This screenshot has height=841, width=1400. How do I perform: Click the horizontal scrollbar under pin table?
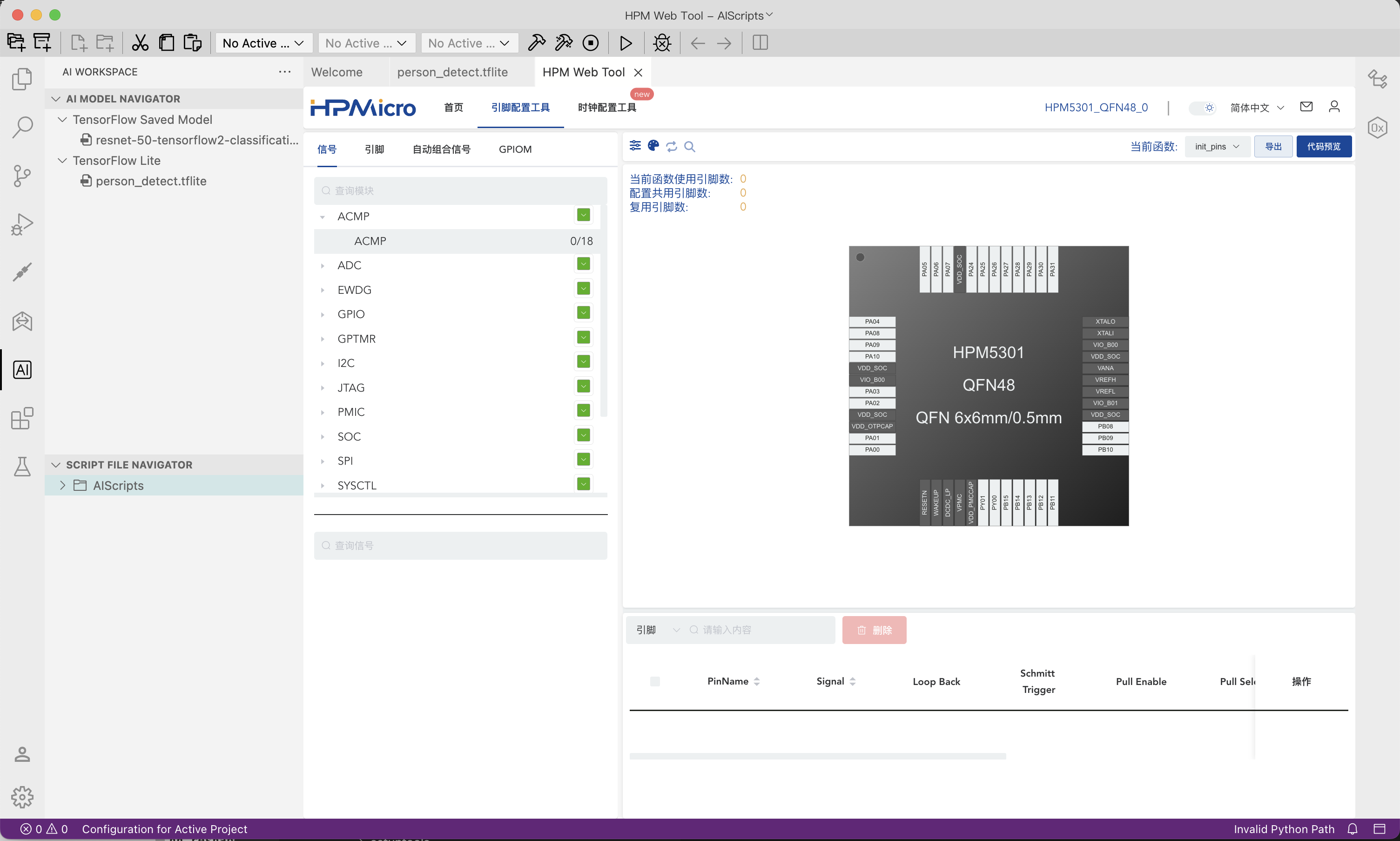click(817, 756)
